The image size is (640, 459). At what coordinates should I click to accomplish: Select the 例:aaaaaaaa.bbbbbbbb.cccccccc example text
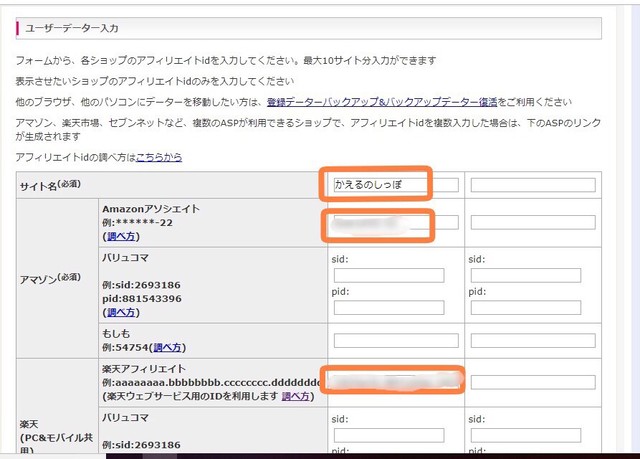point(212,383)
